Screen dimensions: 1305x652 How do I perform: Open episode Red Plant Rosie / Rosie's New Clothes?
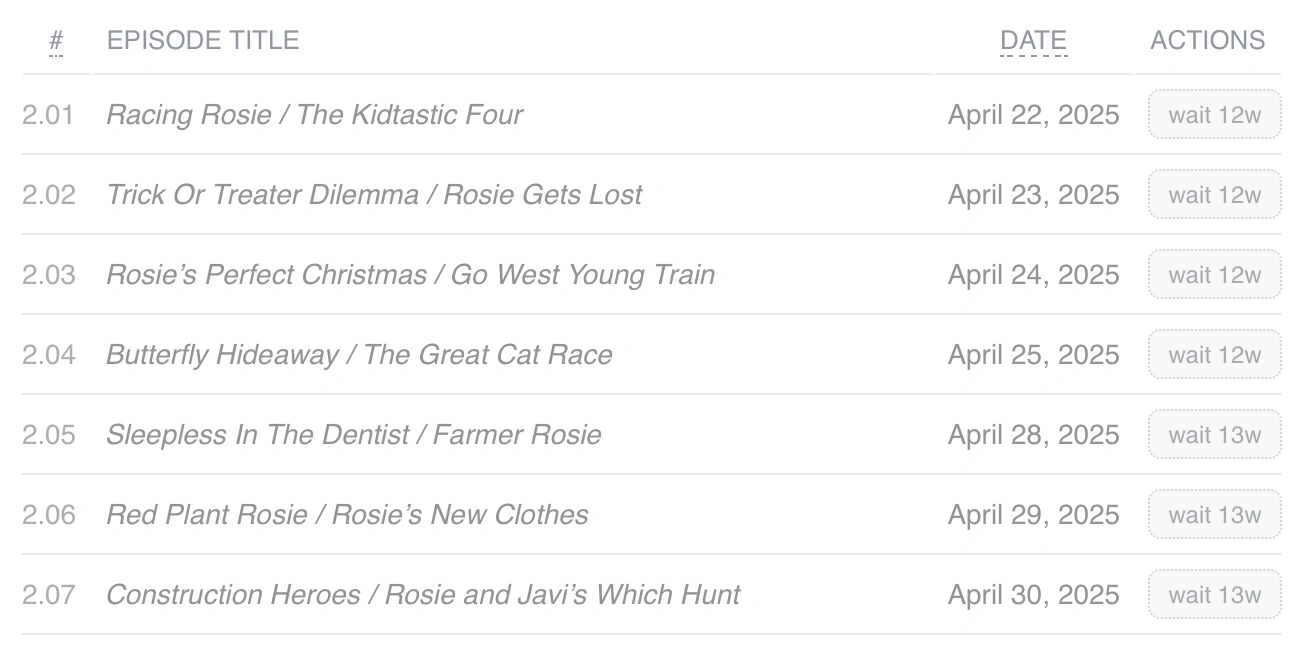click(347, 514)
